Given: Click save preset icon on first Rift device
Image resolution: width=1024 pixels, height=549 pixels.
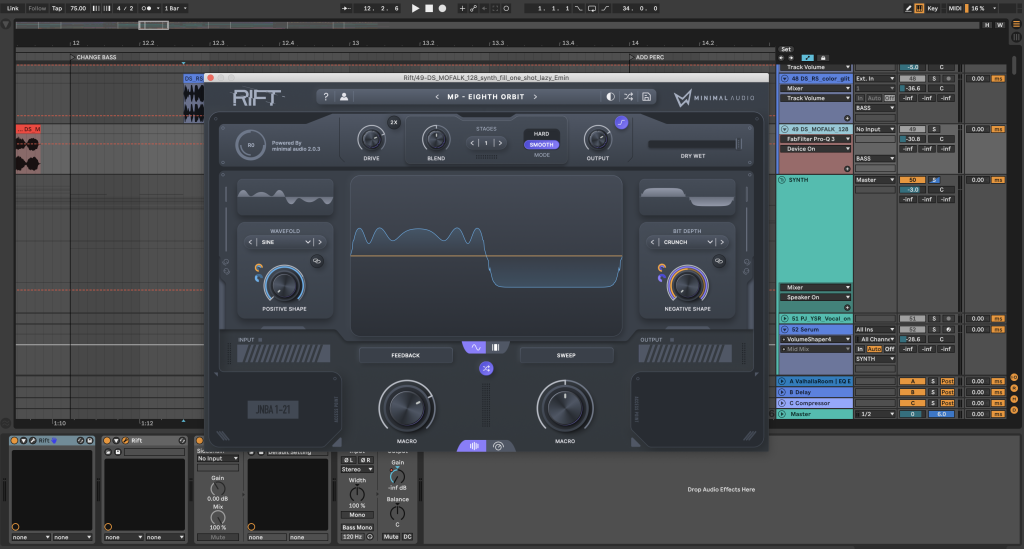Looking at the screenshot, I should click(x=89, y=441).
